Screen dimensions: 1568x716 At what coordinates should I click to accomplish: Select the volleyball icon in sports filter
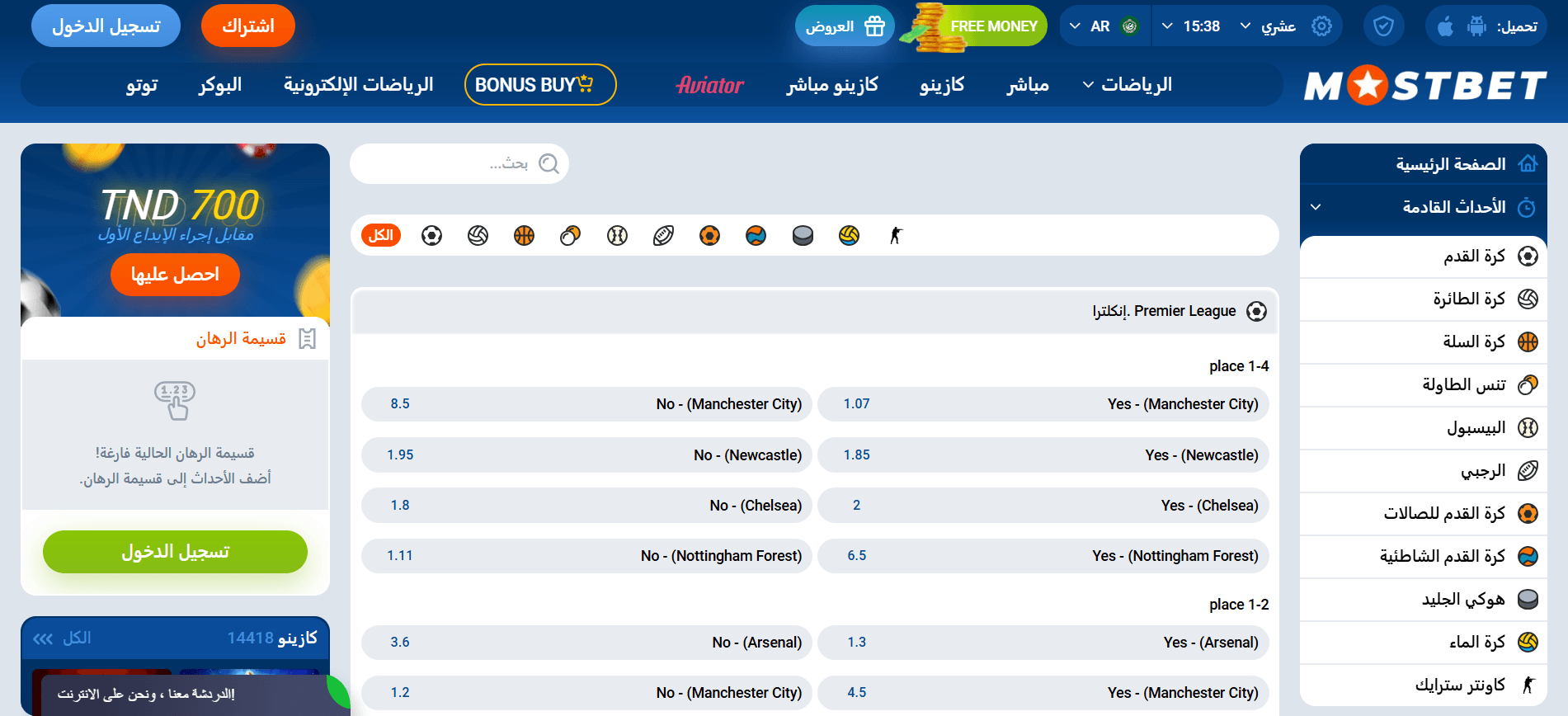(478, 236)
